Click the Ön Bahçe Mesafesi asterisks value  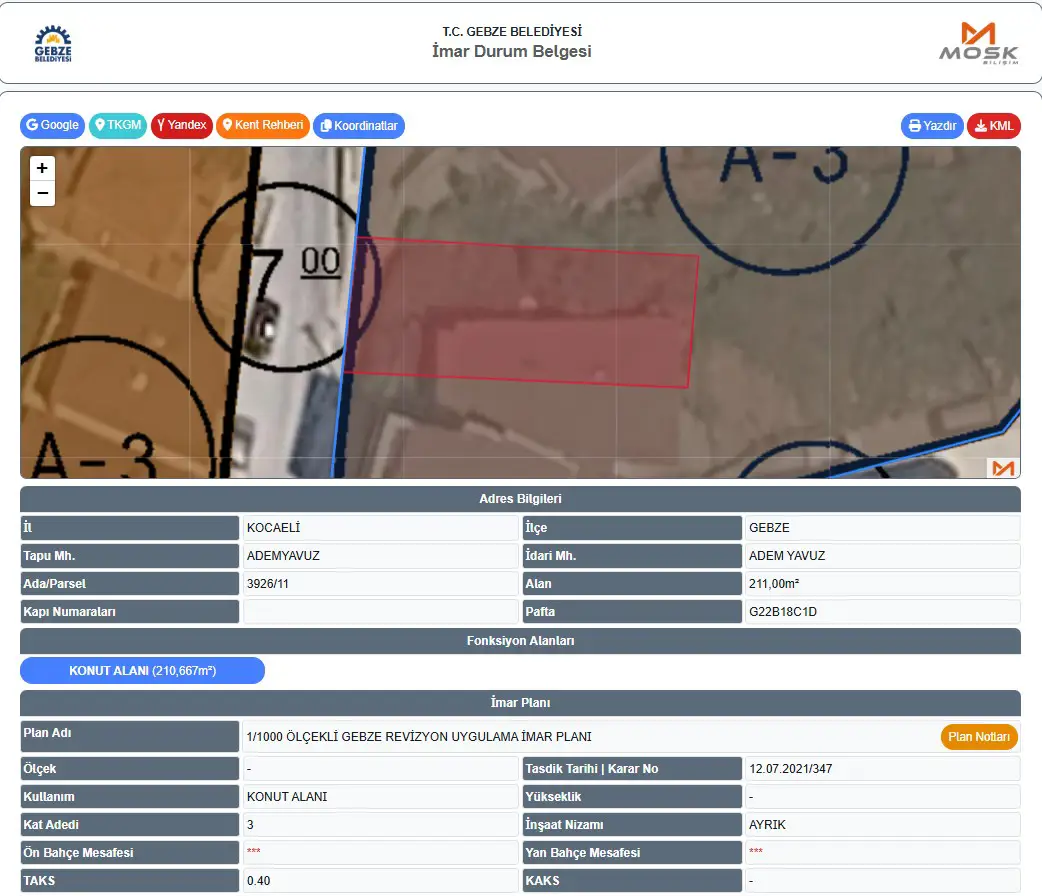[x=253, y=851]
